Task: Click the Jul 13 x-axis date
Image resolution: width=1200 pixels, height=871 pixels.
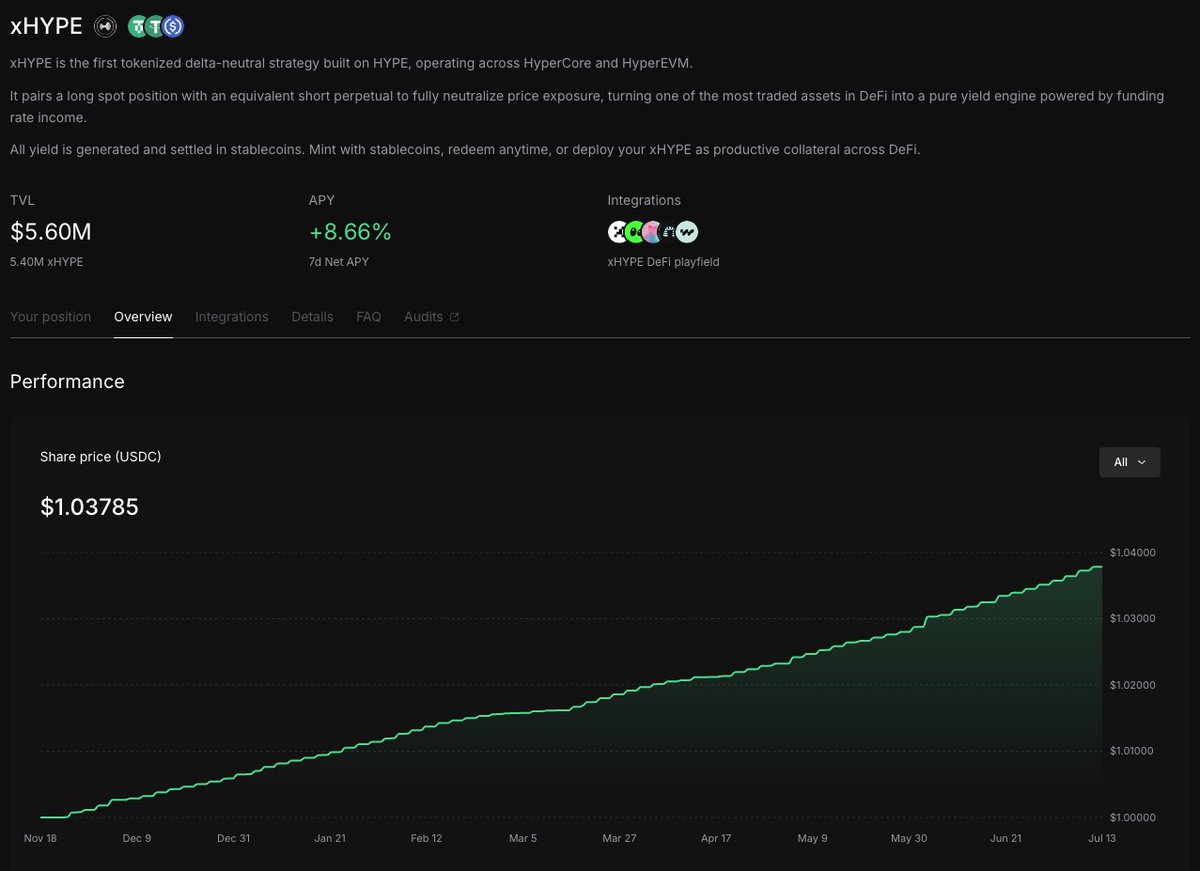Action: [x=1101, y=838]
